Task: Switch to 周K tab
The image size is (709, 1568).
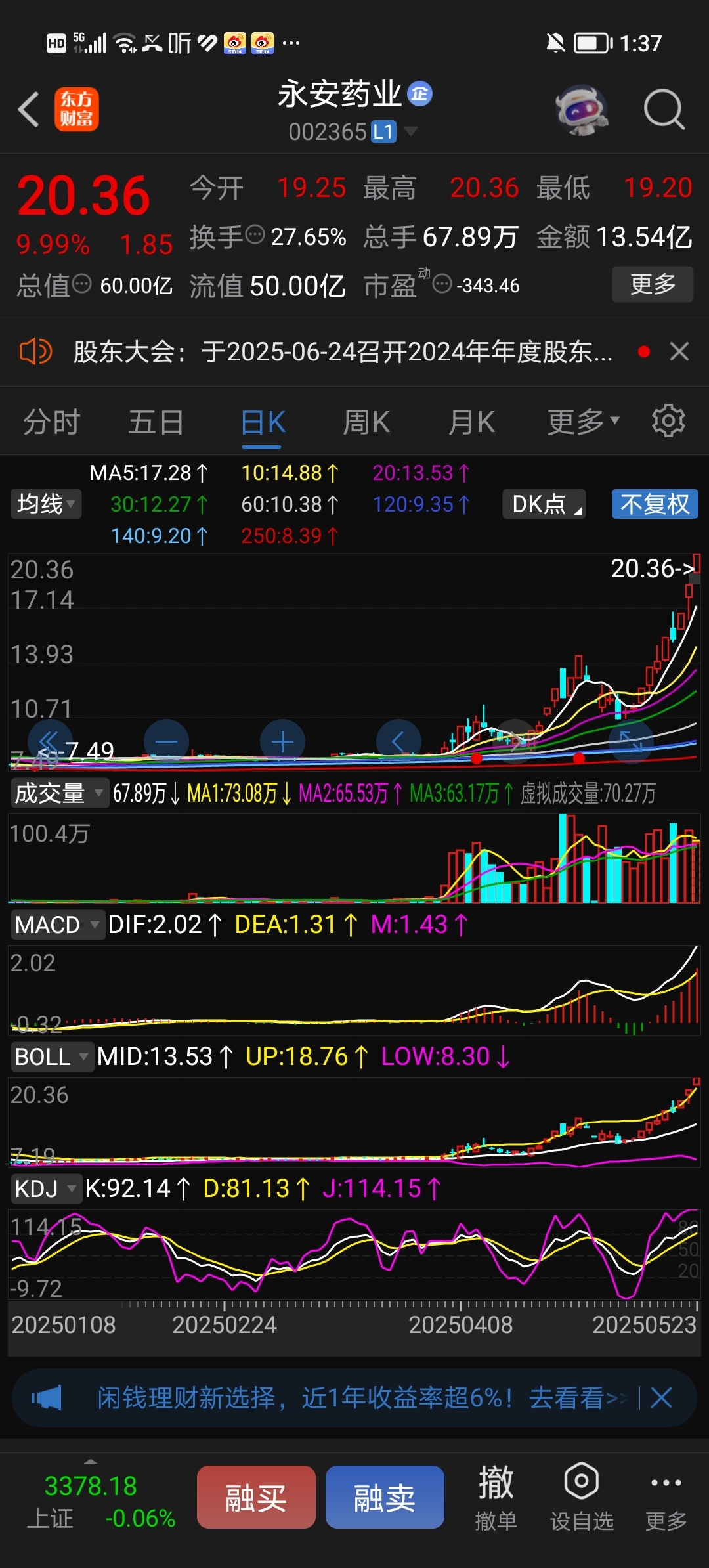Action: coord(366,422)
